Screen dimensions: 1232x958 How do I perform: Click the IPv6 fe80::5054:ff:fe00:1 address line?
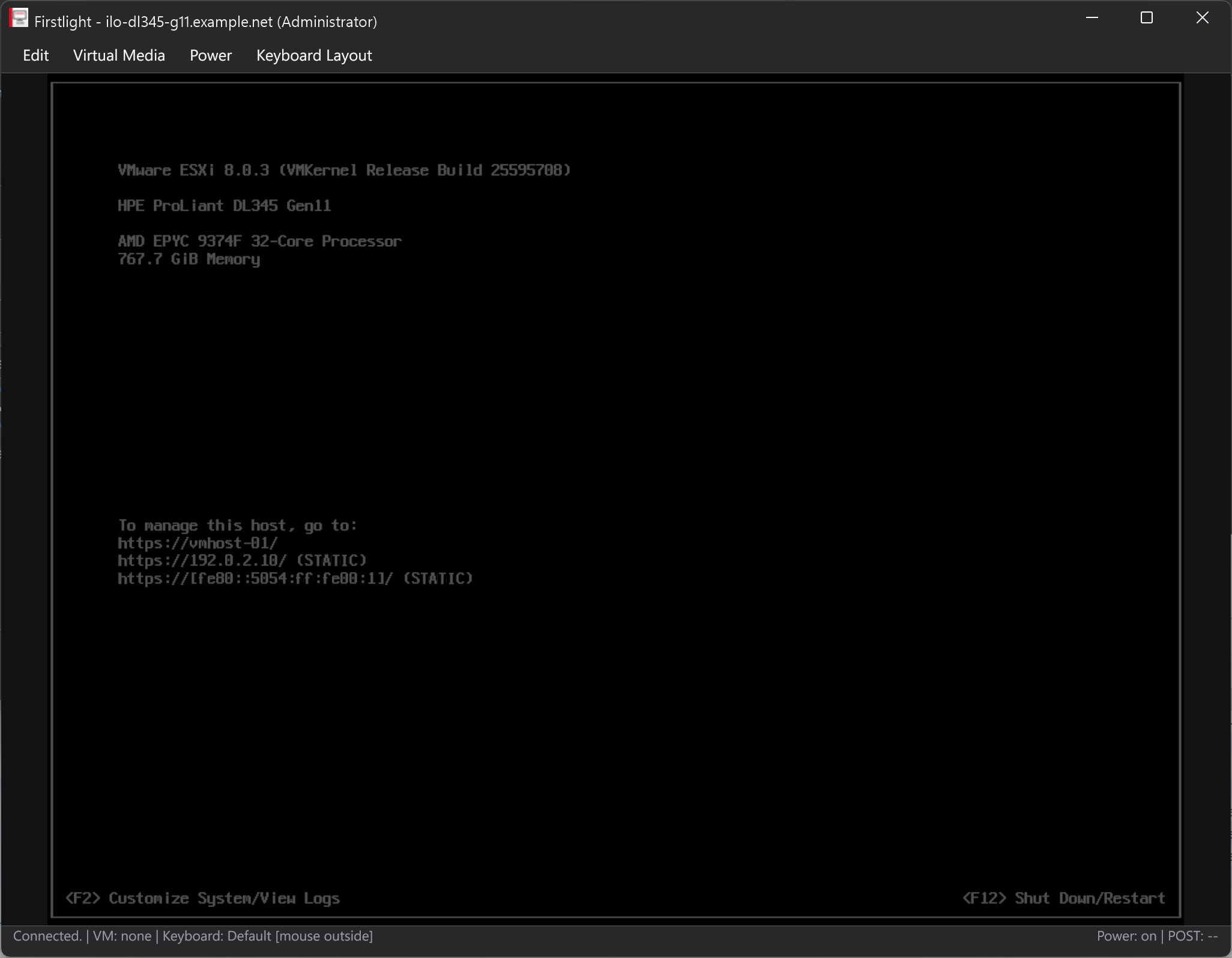coord(295,579)
